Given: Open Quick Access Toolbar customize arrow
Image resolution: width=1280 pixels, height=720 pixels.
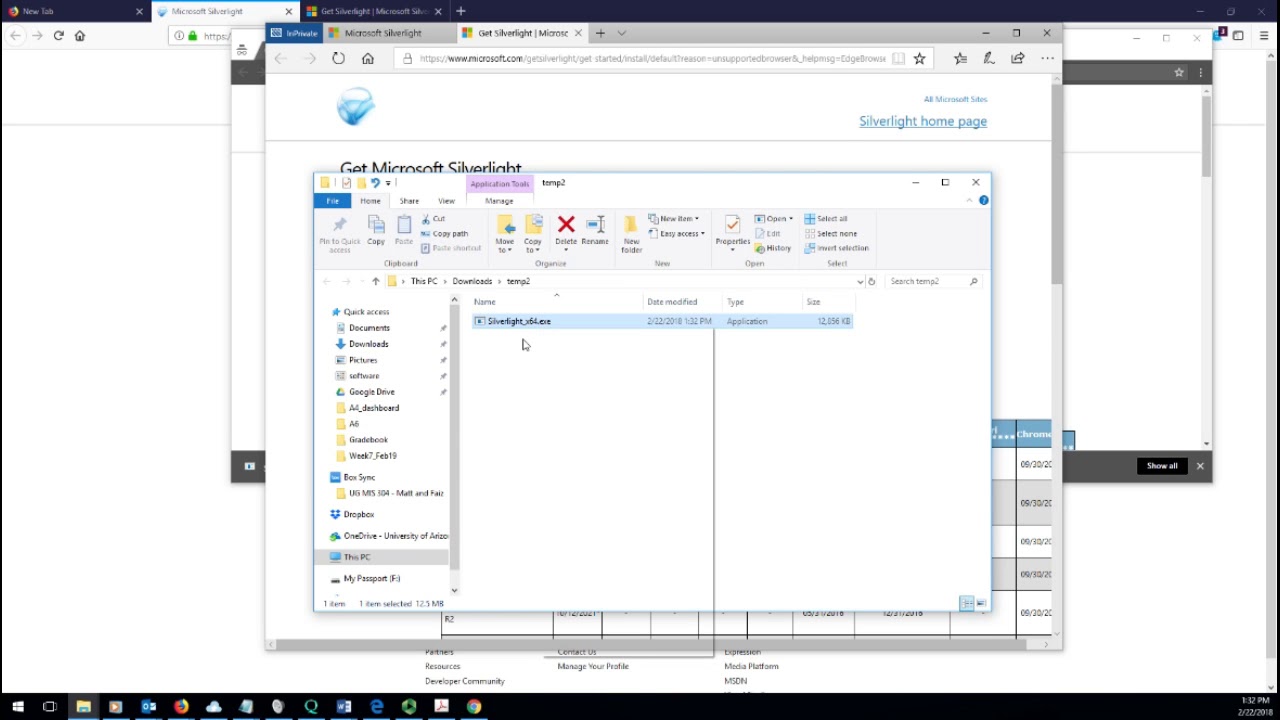Looking at the screenshot, I should (x=388, y=183).
